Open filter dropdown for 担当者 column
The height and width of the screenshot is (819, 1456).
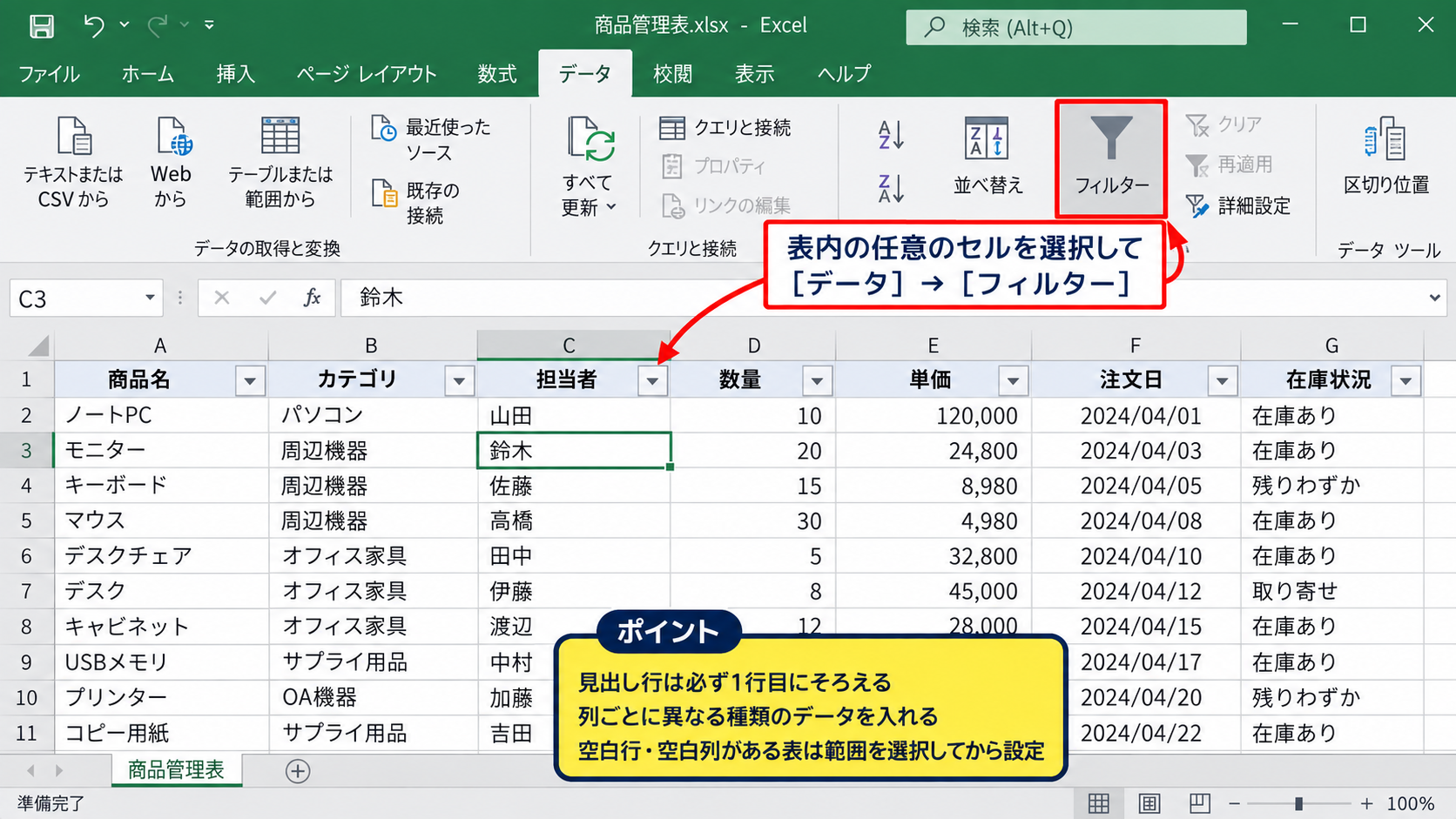point(652,380)
